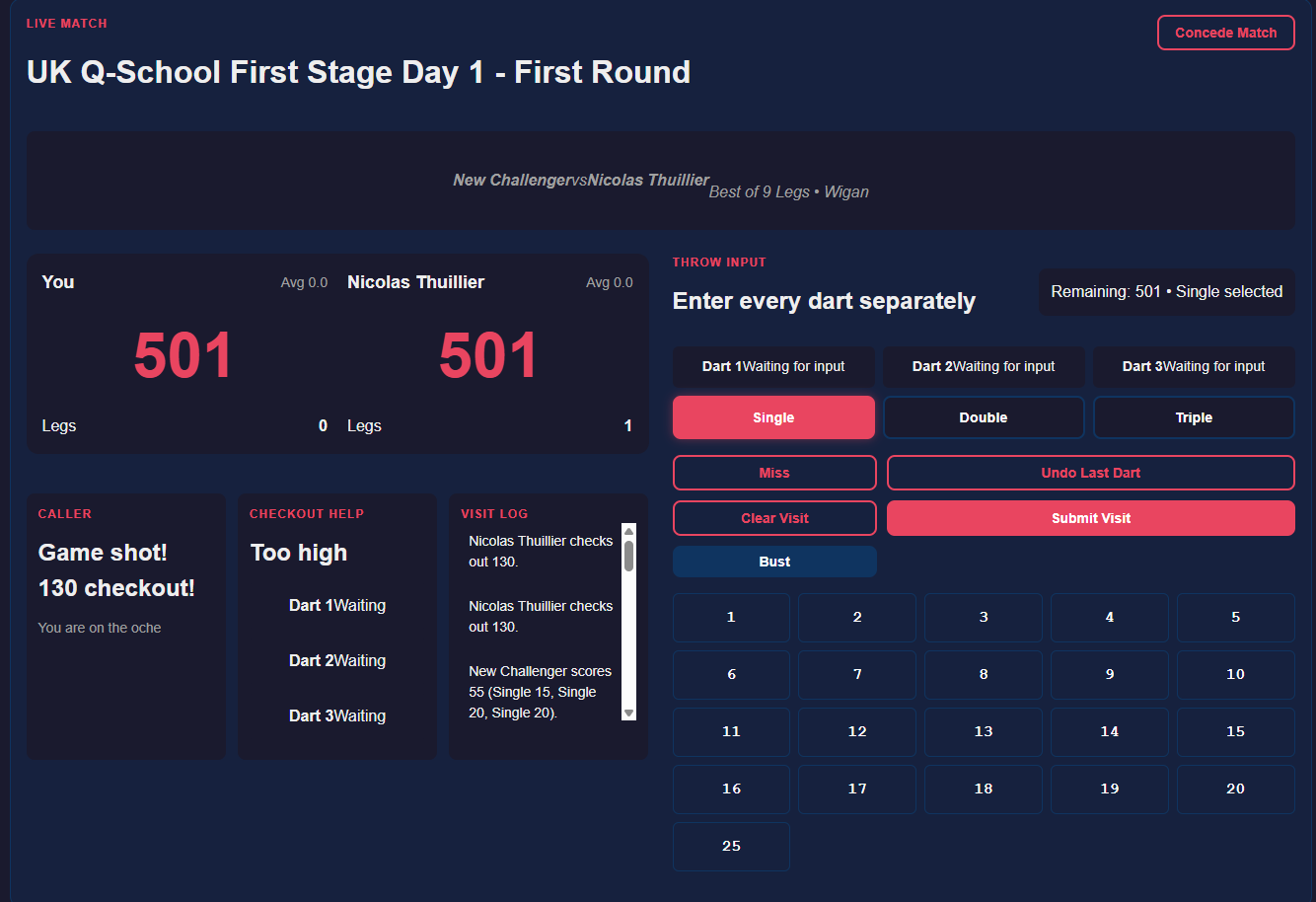Screen dimensions: 1316x902
Task: Enter number 19 on the keypad
Action: (1109, 789)
